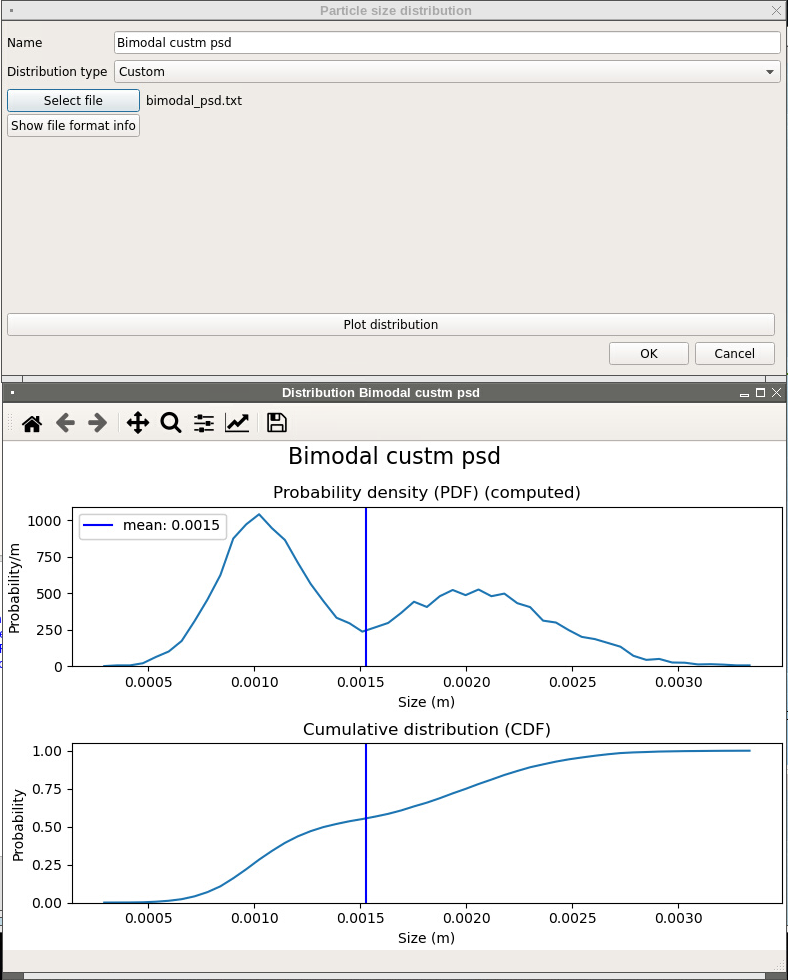
Task: Activate the Pan axes tool
Action: point(138,423)
